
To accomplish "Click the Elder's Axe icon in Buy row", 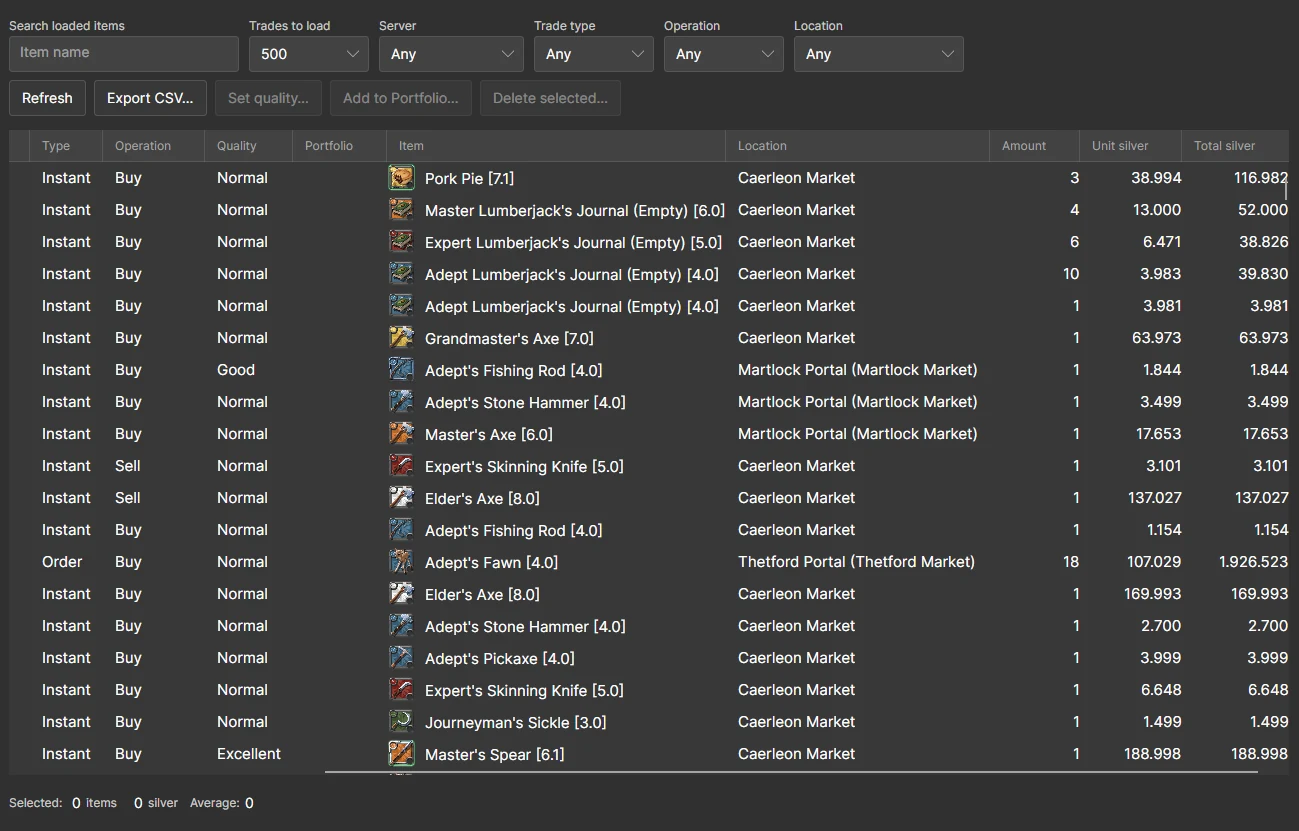I will point(401,594).
